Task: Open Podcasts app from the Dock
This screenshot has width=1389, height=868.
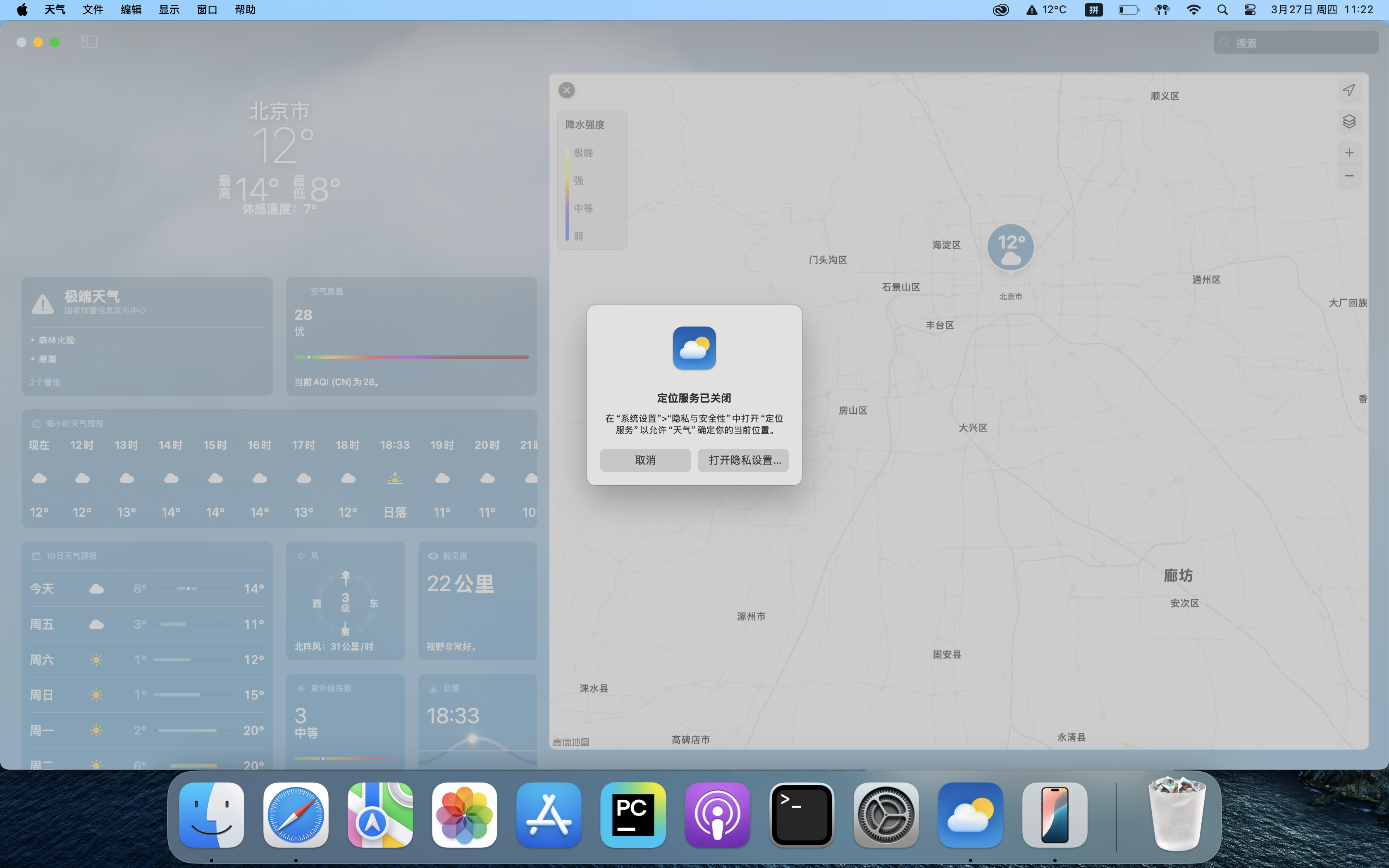Action: point(717,815)
